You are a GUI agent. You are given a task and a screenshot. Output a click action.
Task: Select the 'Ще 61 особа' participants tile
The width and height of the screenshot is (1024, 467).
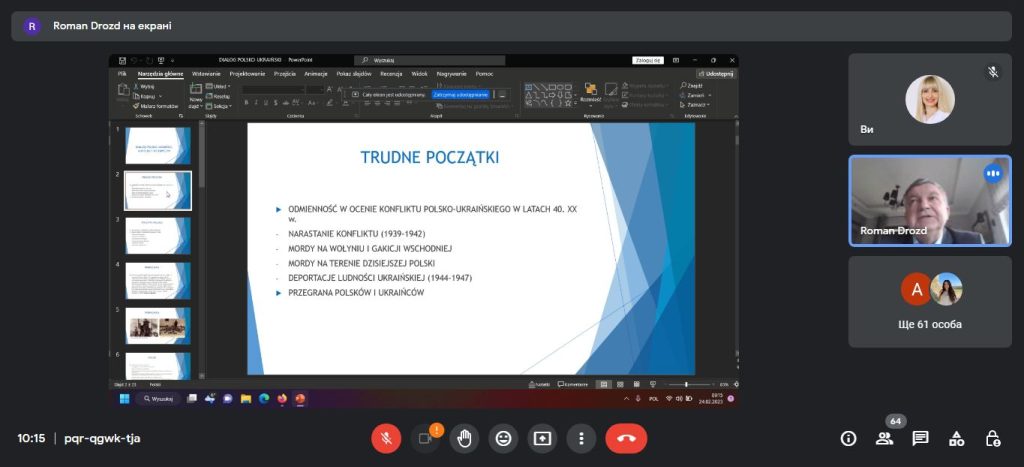click(929, 302)
